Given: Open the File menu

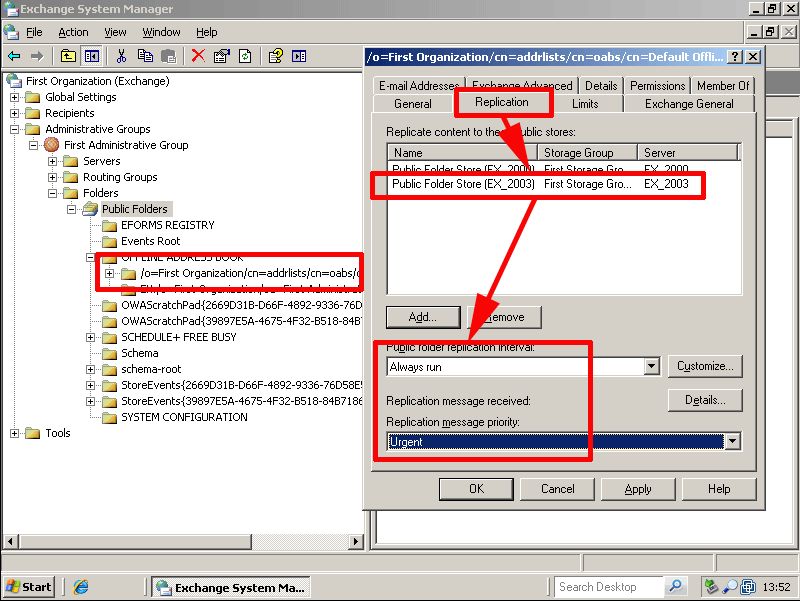Looking at the screenshot, I should [x=34, y=32].
